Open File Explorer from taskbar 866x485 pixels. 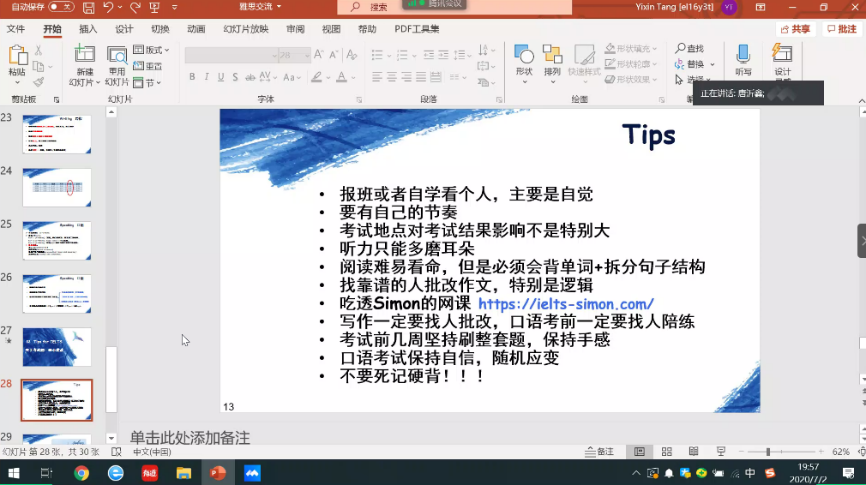[183, 473]
